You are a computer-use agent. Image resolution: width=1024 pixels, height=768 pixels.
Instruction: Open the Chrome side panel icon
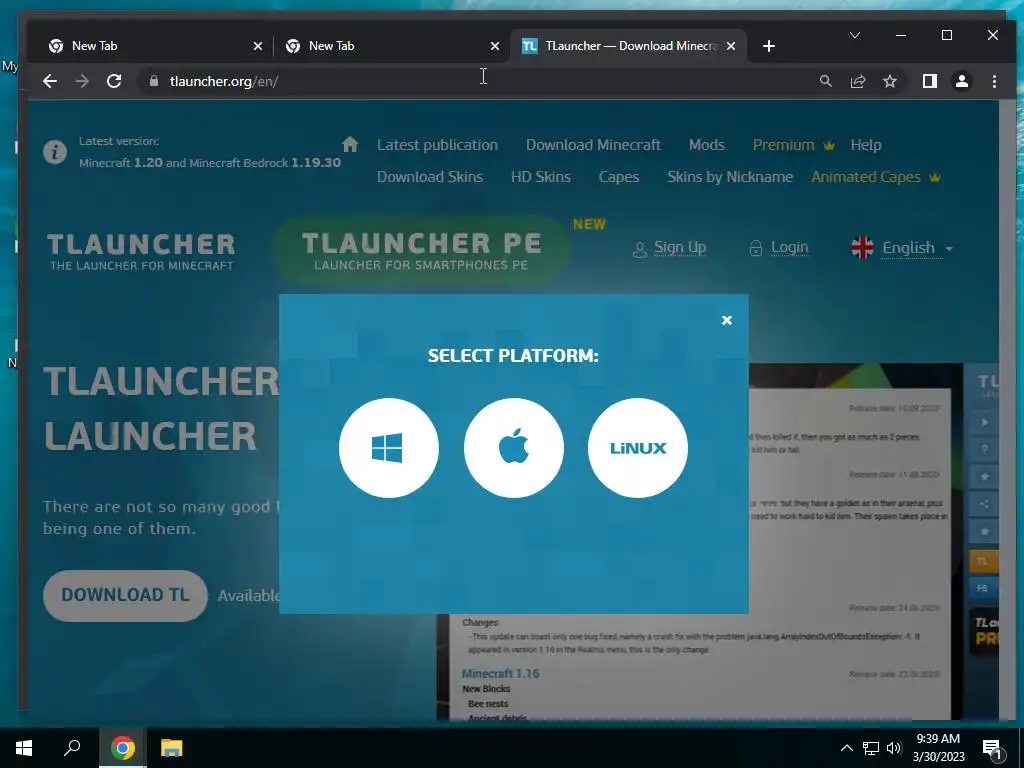[930, 81]
